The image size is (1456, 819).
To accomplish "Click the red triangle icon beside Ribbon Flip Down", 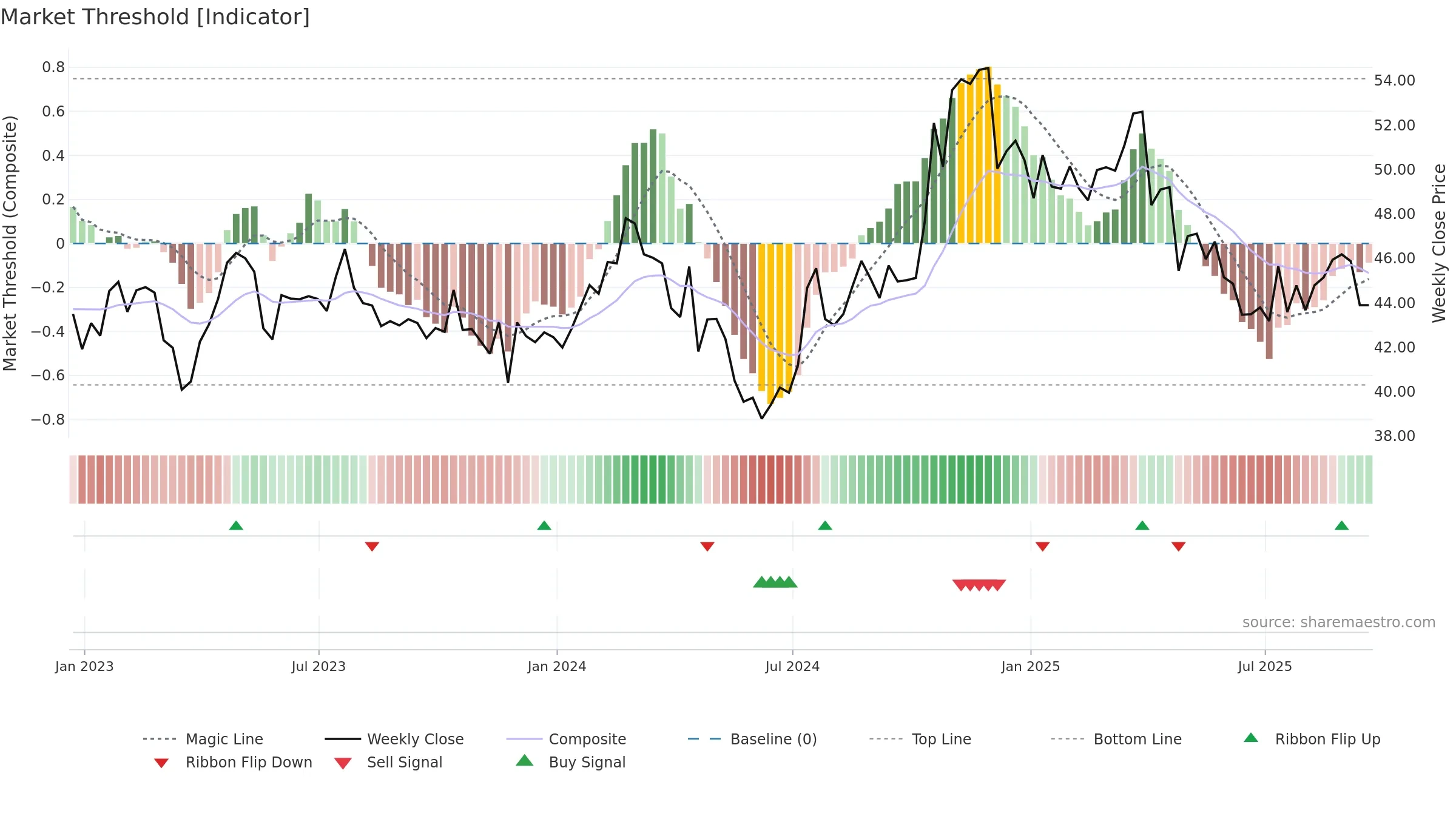I will pos(161,763).
